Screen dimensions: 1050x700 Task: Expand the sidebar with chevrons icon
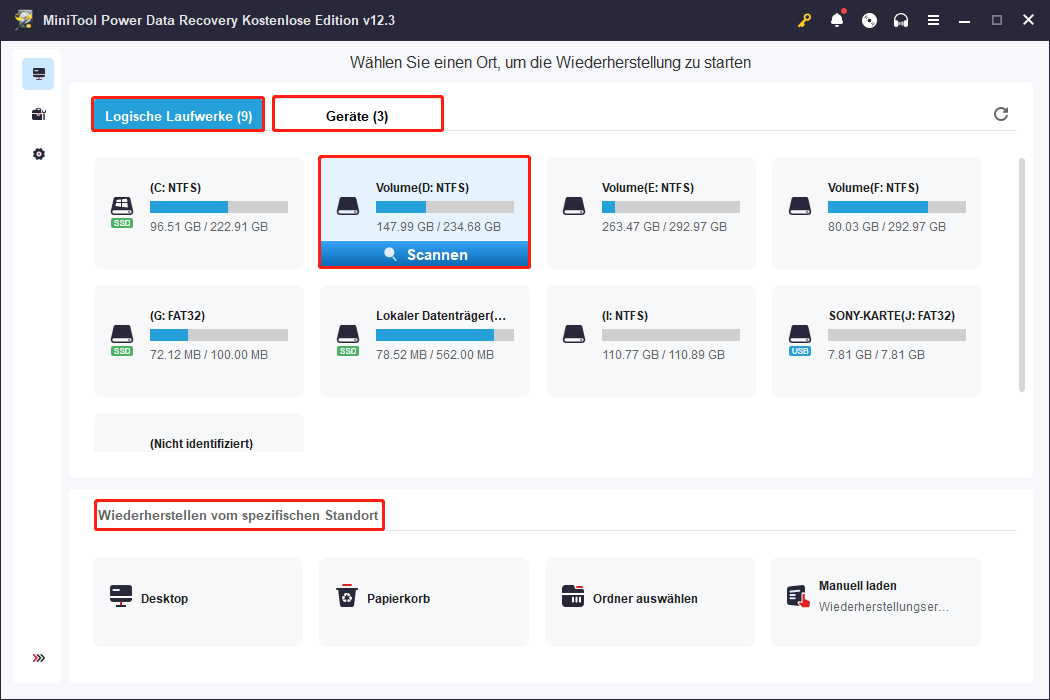click(x=39, y=658)
